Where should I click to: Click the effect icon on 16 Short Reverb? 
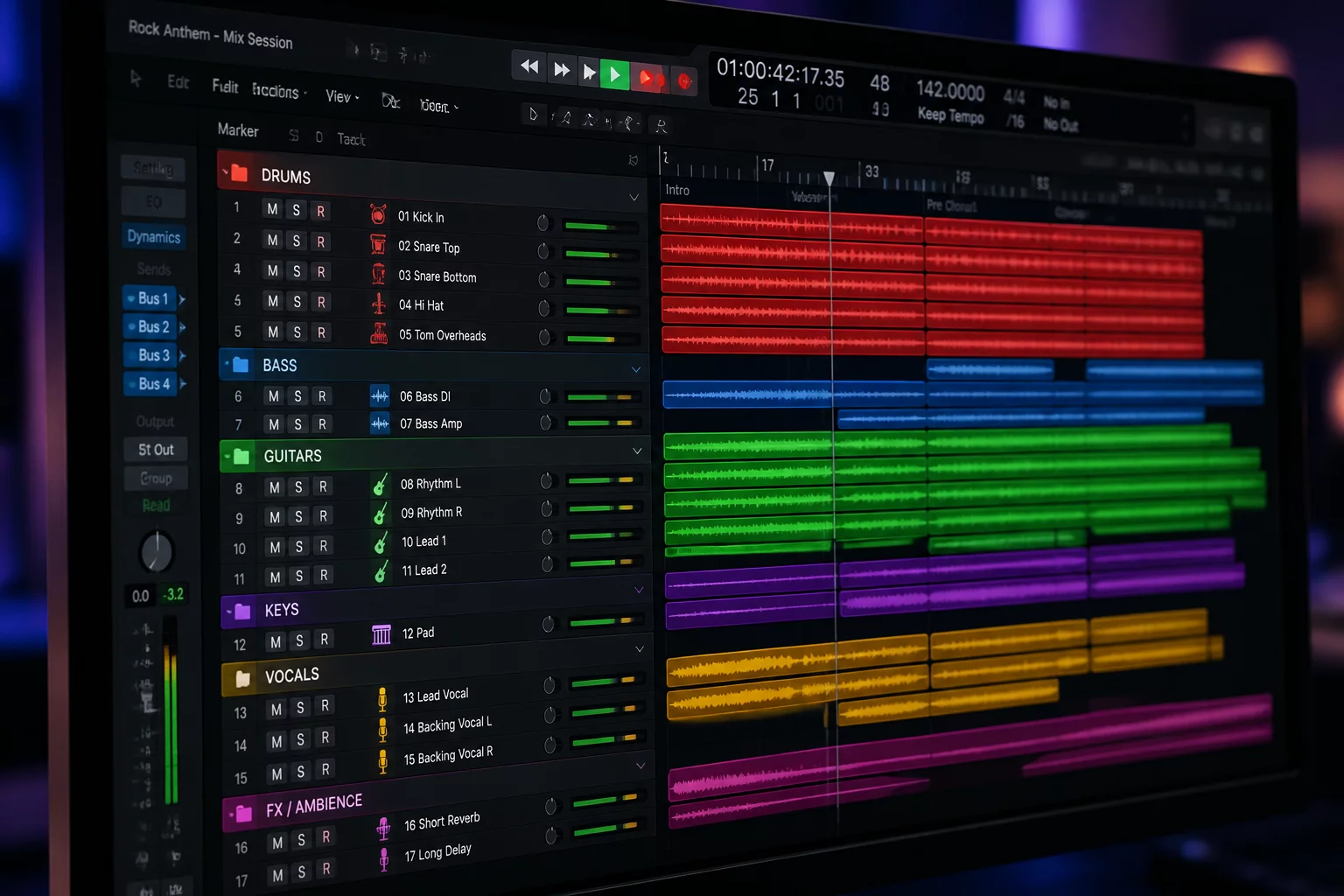383,827
